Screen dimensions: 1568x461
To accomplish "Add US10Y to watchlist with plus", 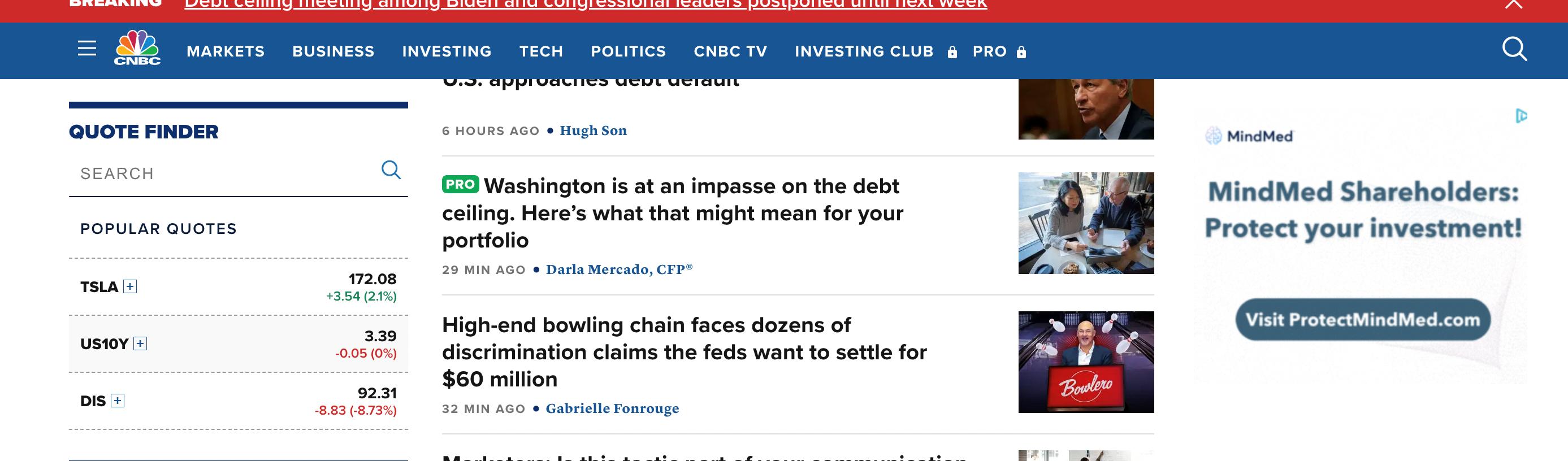I will (140, 343).
